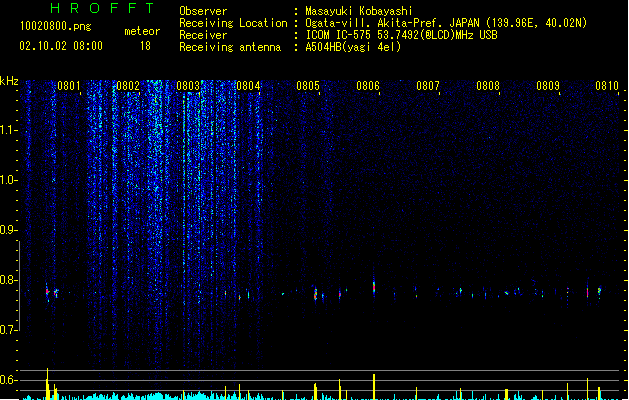
Task: Click the meteor echo near 0805
Action: tap(315, 294)
